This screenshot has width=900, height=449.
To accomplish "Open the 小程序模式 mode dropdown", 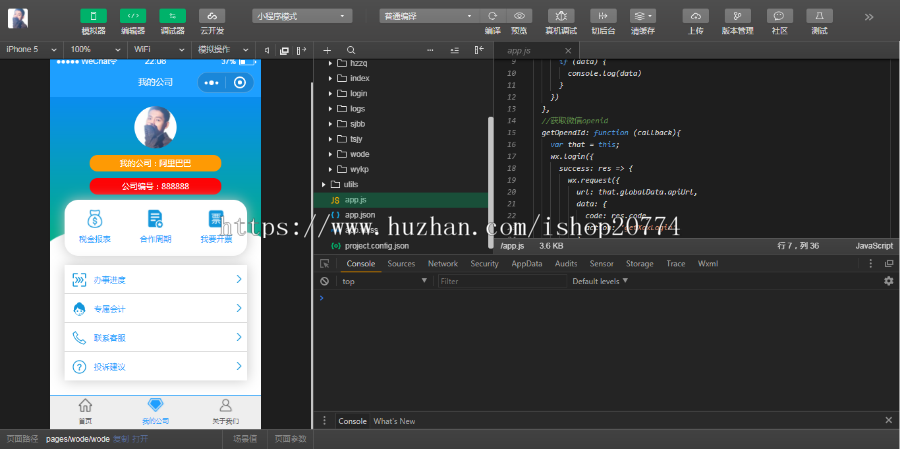I will (302, 16).
